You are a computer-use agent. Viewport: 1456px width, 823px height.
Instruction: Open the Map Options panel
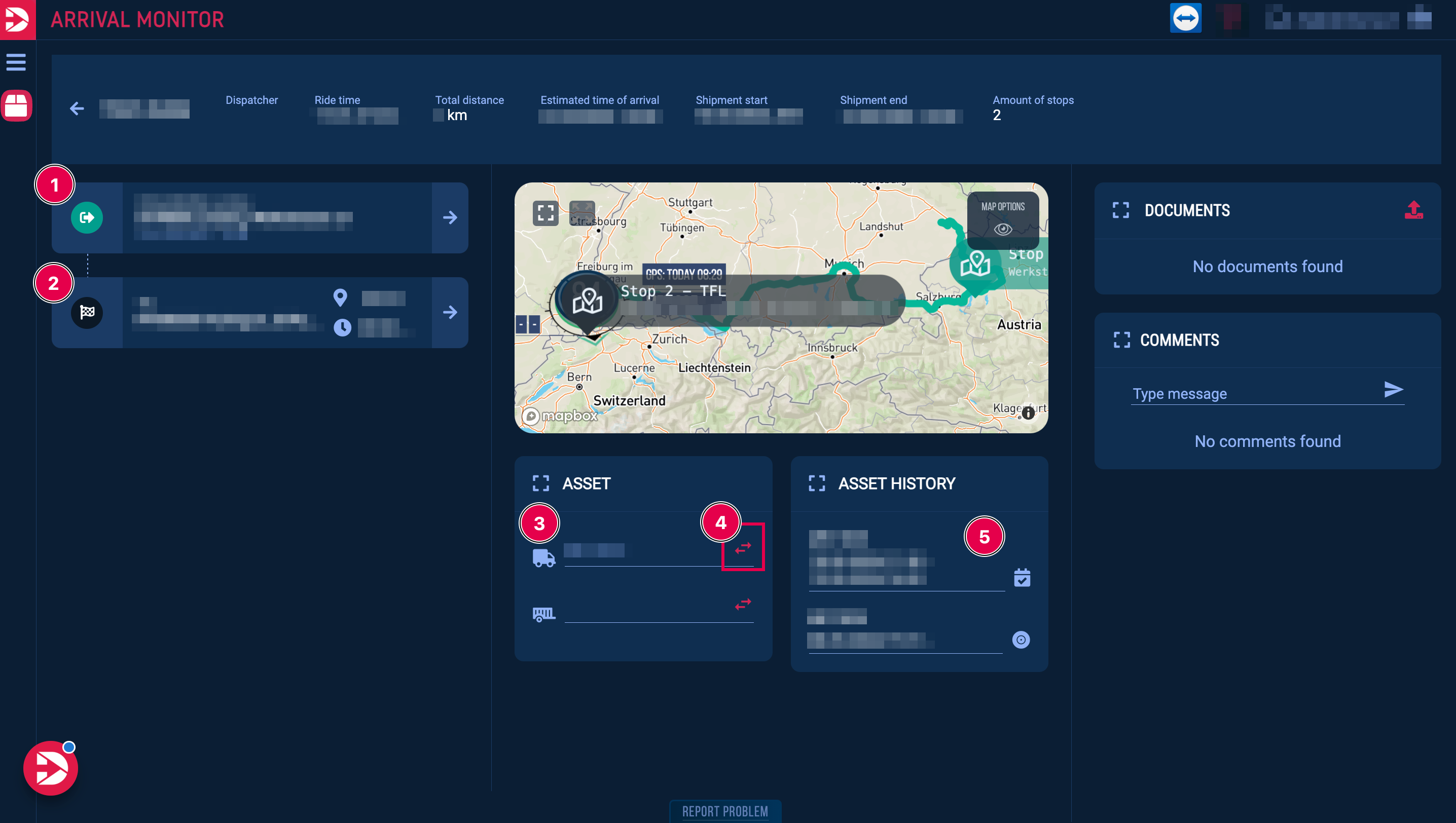tap(1002, 206)
